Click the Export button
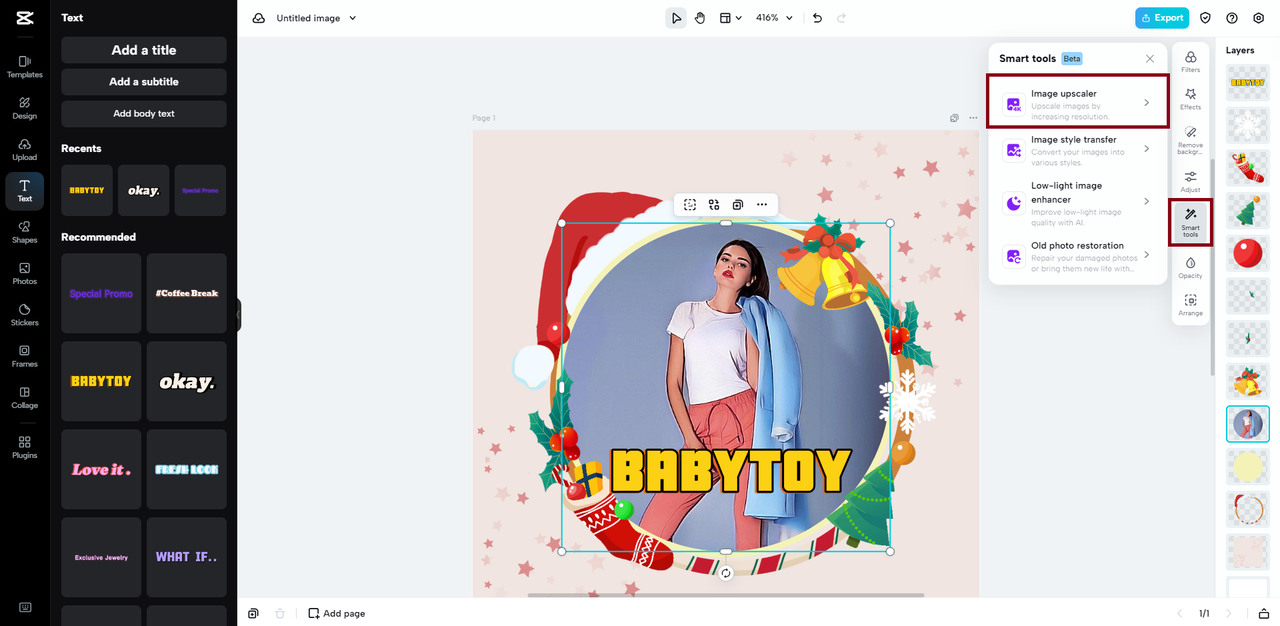Image resolution: width=1280 pixels, height=626 pixels. 1162,18
